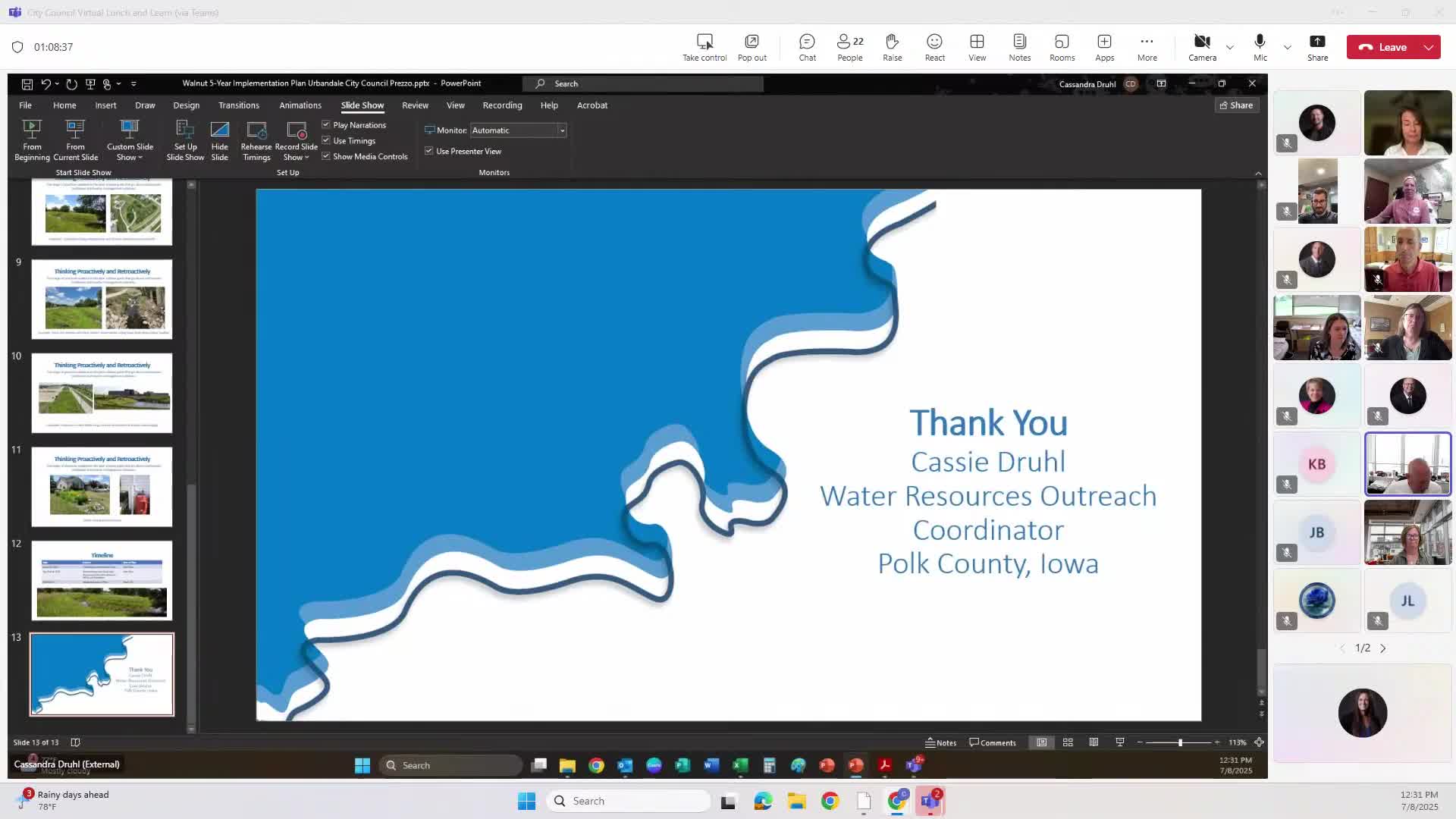Click the Share button in PowerPoint
Image resolution: width=1456 pixels, height=819 pixels.
click(1236, 105)
